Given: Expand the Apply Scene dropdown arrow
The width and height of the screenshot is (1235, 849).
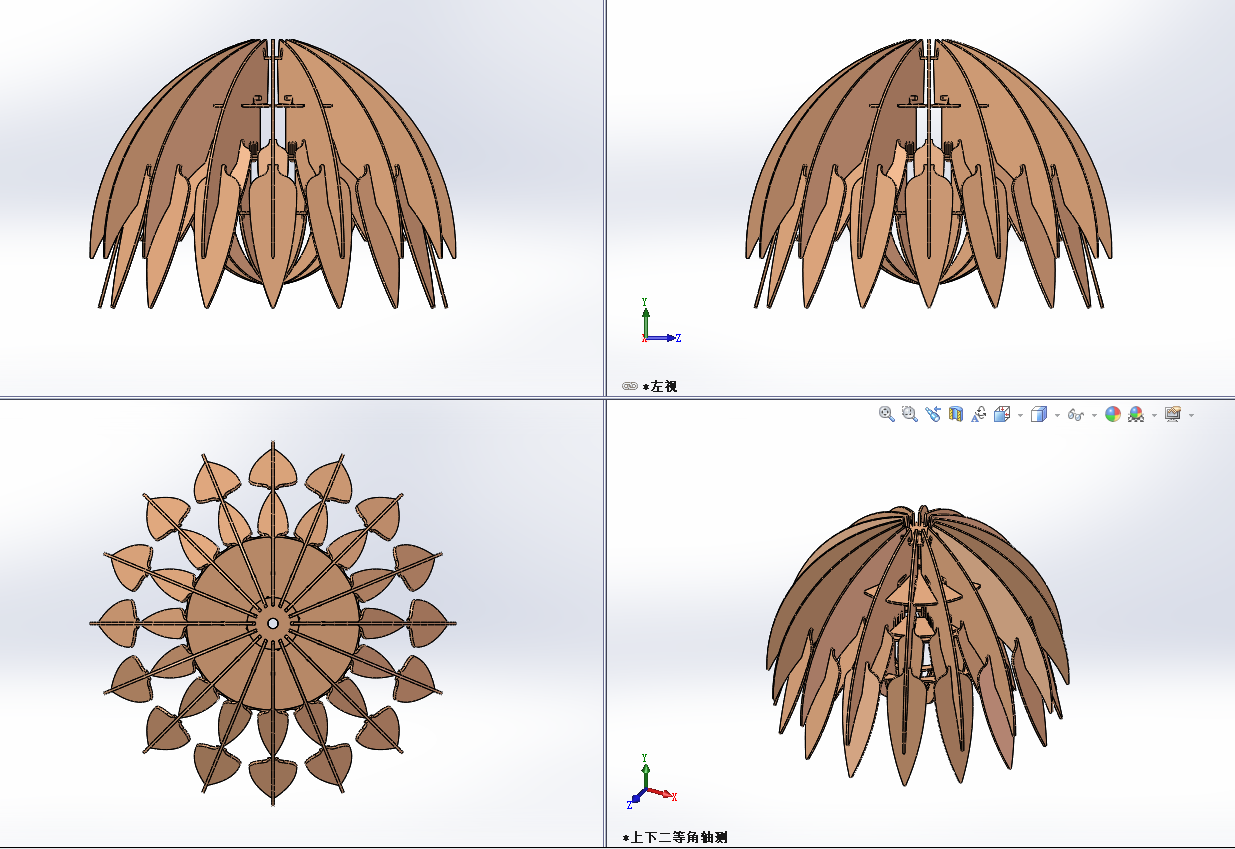Looking at the screenshot, I should click(x=1154, y=415).
